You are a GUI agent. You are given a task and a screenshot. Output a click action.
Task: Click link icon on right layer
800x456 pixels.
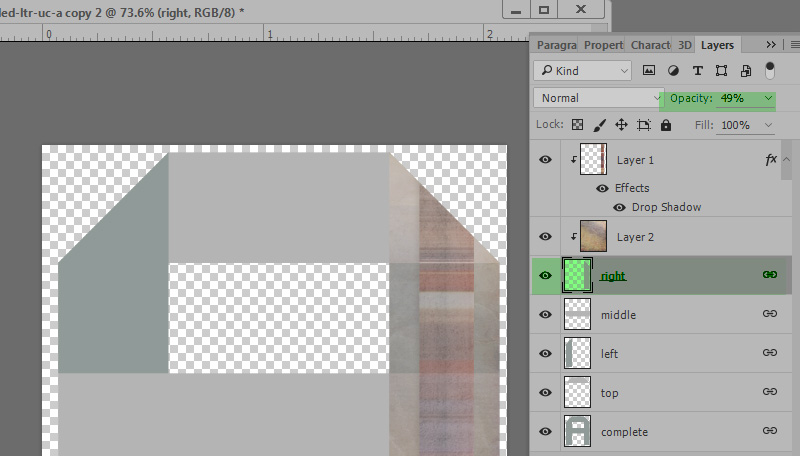click(x=770, y=275)
